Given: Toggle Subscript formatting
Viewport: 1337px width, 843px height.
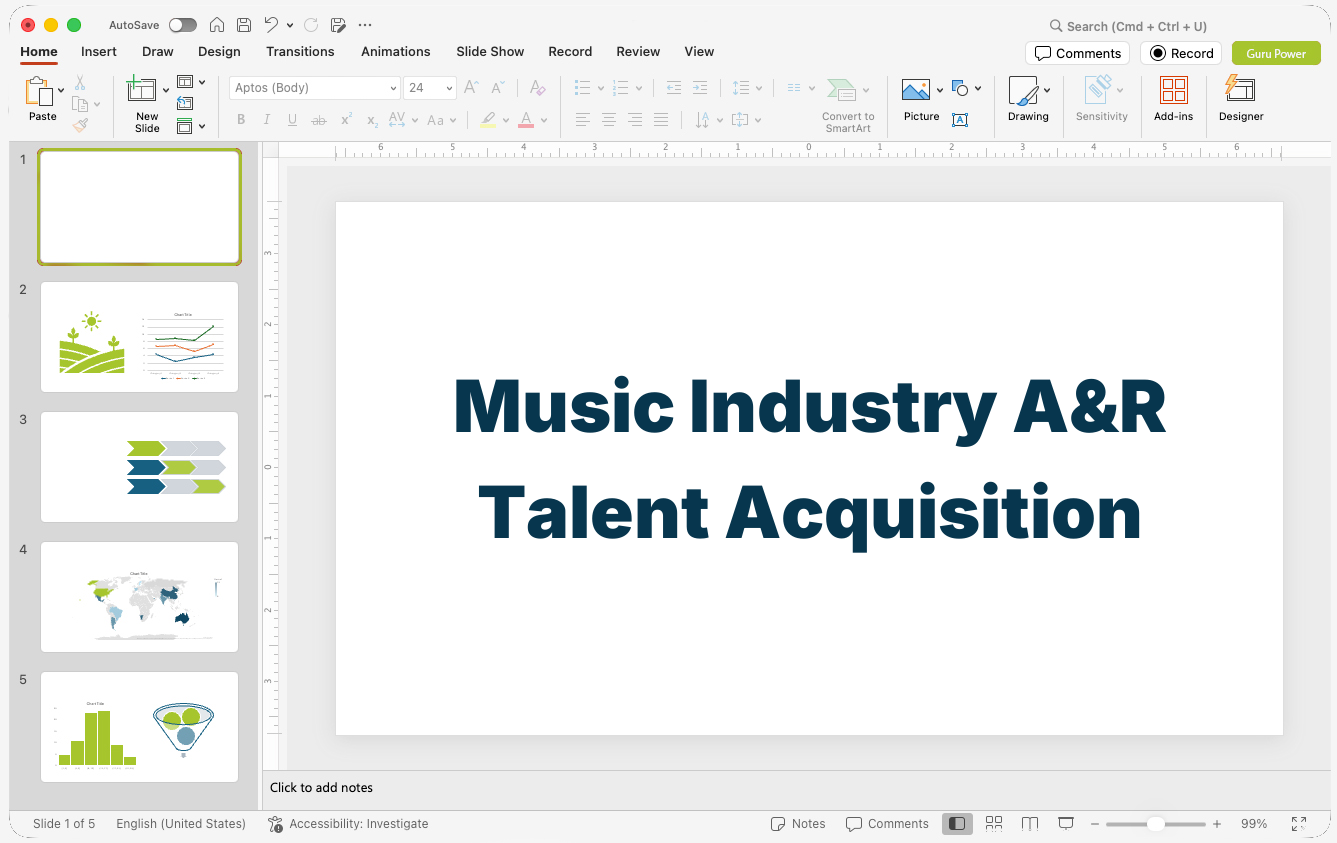Looking at the screenshot, I should click(372, 120).
